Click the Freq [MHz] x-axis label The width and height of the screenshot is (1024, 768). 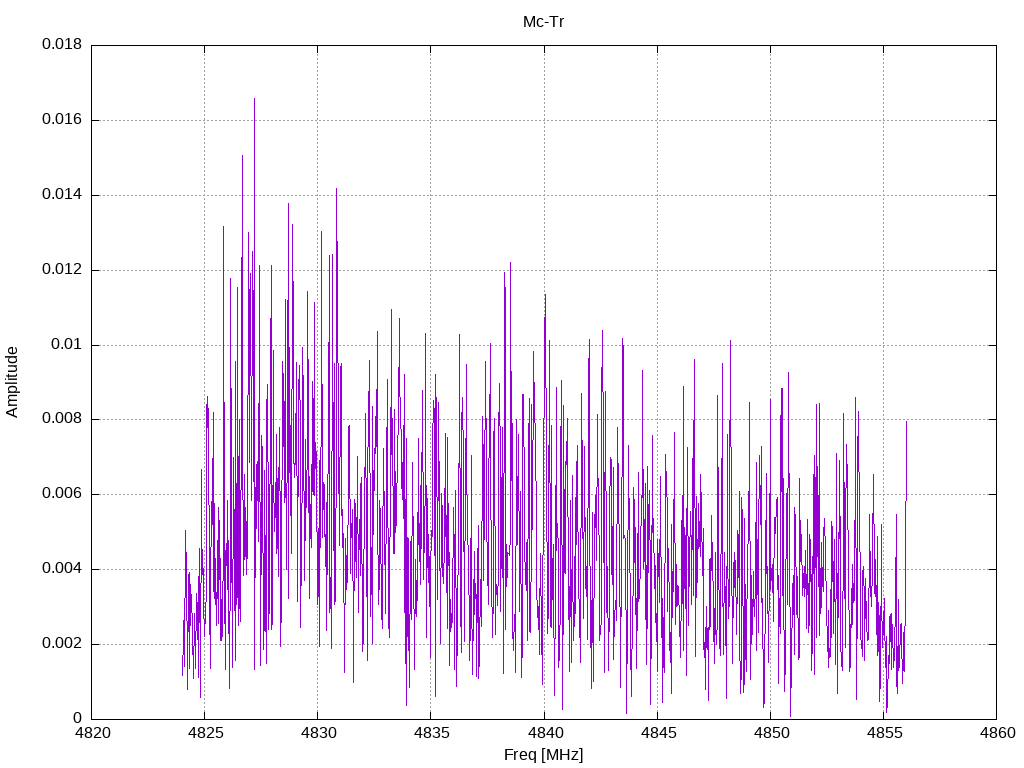click(543, 755)
